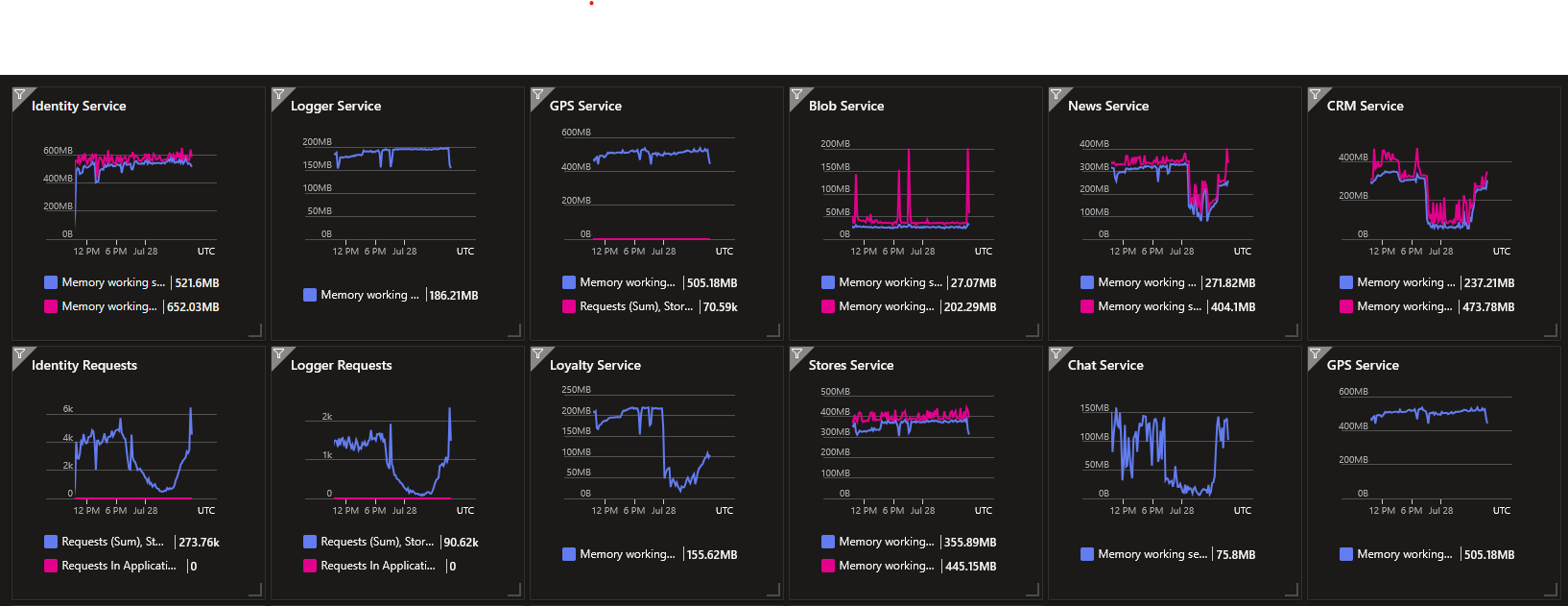Open the Stores Service tile title
Image resolution: width=1568 pixels, height=606 pixels.
tap(850, 365)
